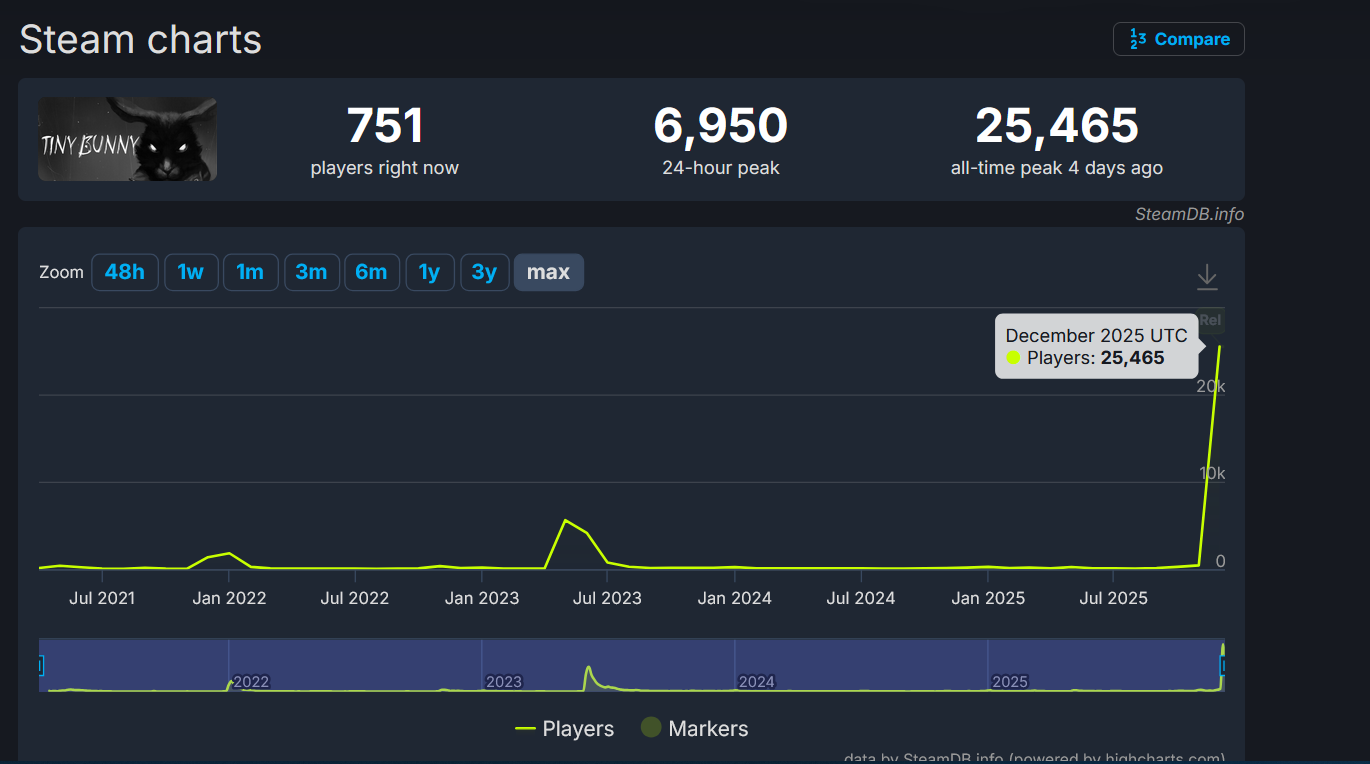The width and height of the screenshot is (1370, 764).
Task: Click the Jul 2025 x-axis label
Action: [x=1114, y=598]
